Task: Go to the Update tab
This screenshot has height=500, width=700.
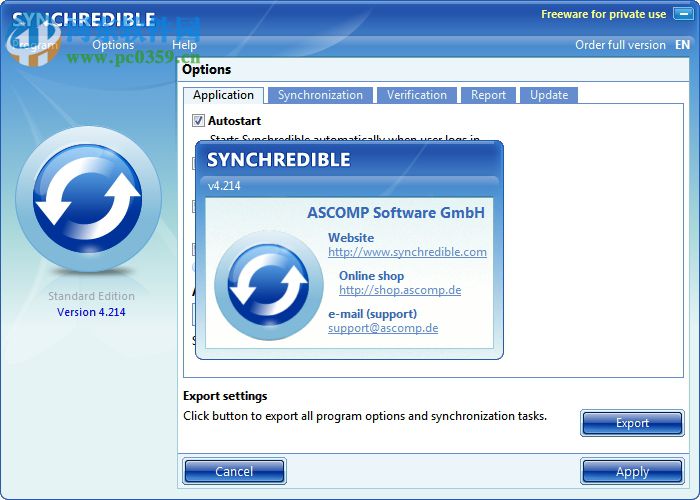Action: [x=549, y=95]
